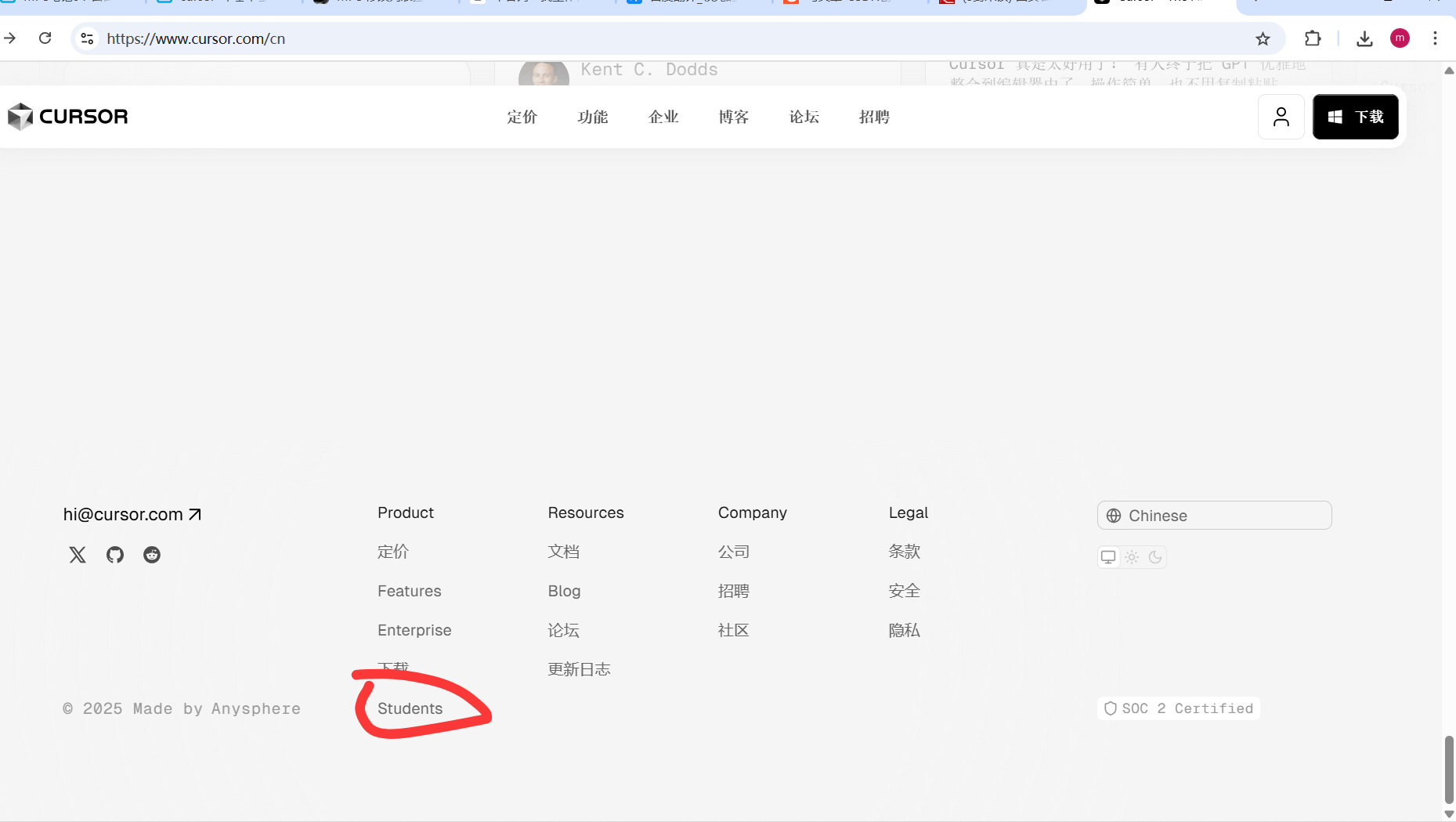Click the black 下载 download button

[x=1355, y=117]
